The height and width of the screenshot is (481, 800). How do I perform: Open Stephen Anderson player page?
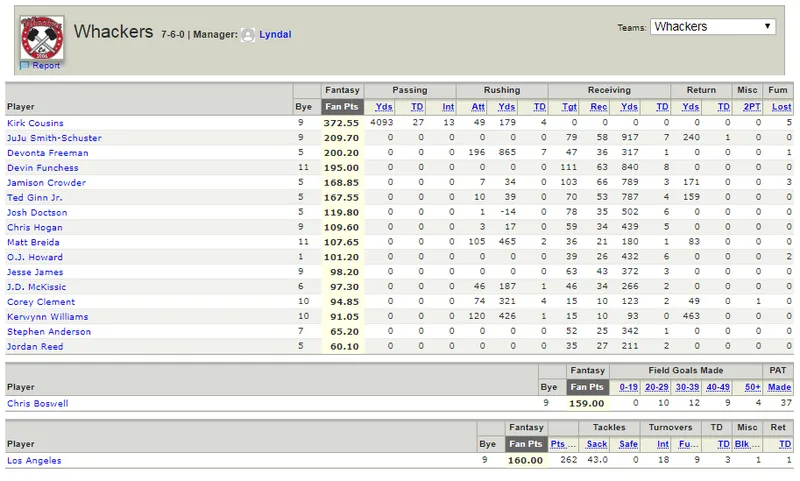[49, 332]
